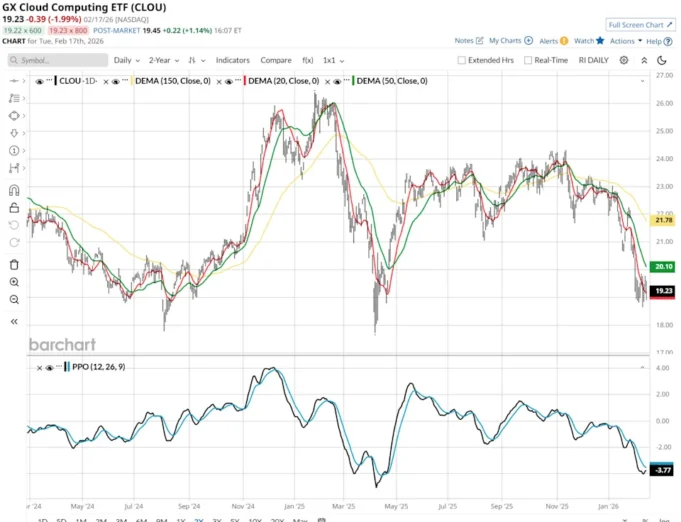Open the Indicators menu

pyautogui.click(x=233, y=60)
